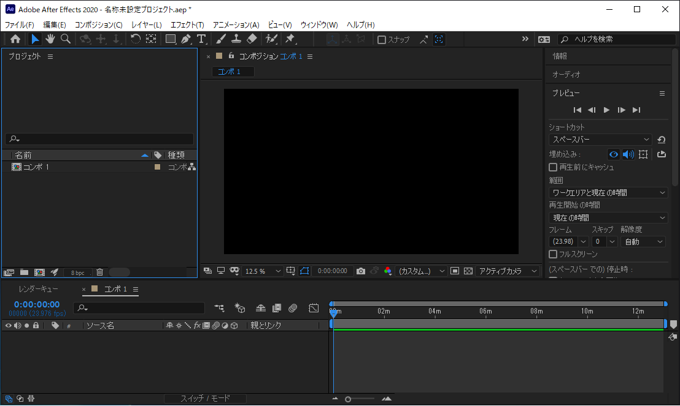
Task: Click the Motion Blur enable icon in timeline
Action: pos(293,308)
